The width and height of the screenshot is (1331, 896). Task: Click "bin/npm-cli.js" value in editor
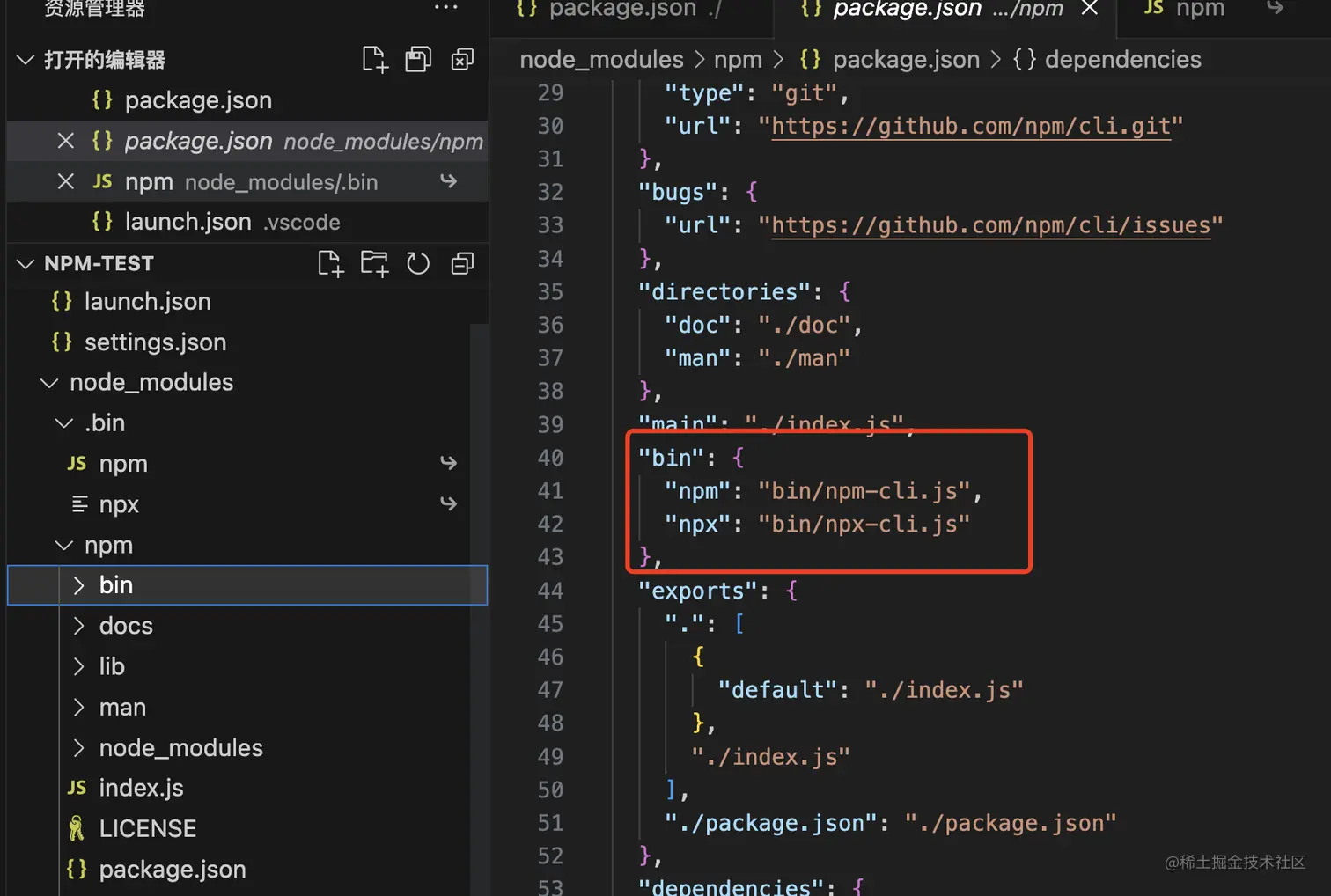coord(864,491)
